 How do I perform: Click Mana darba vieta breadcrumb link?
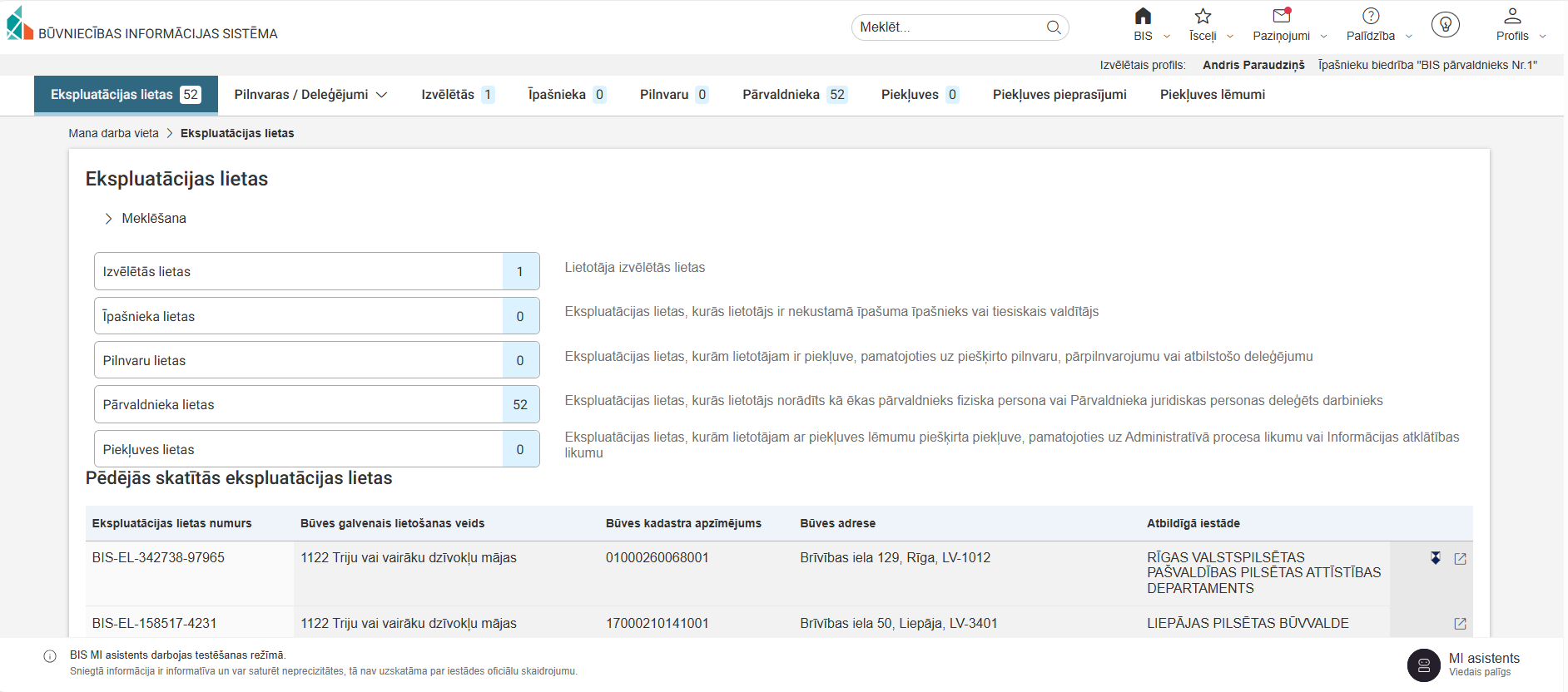coord(113,133)
